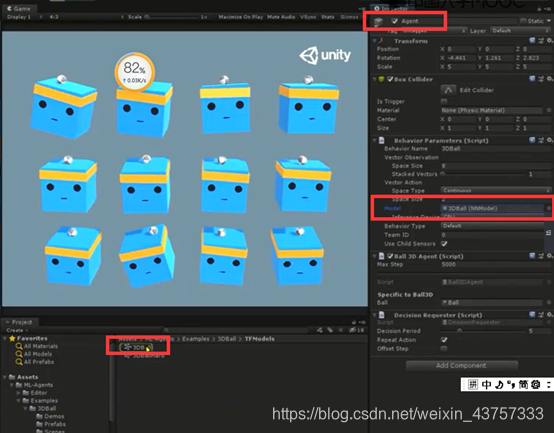
Task: Open object picker for Model field
Action: (549, 208)
